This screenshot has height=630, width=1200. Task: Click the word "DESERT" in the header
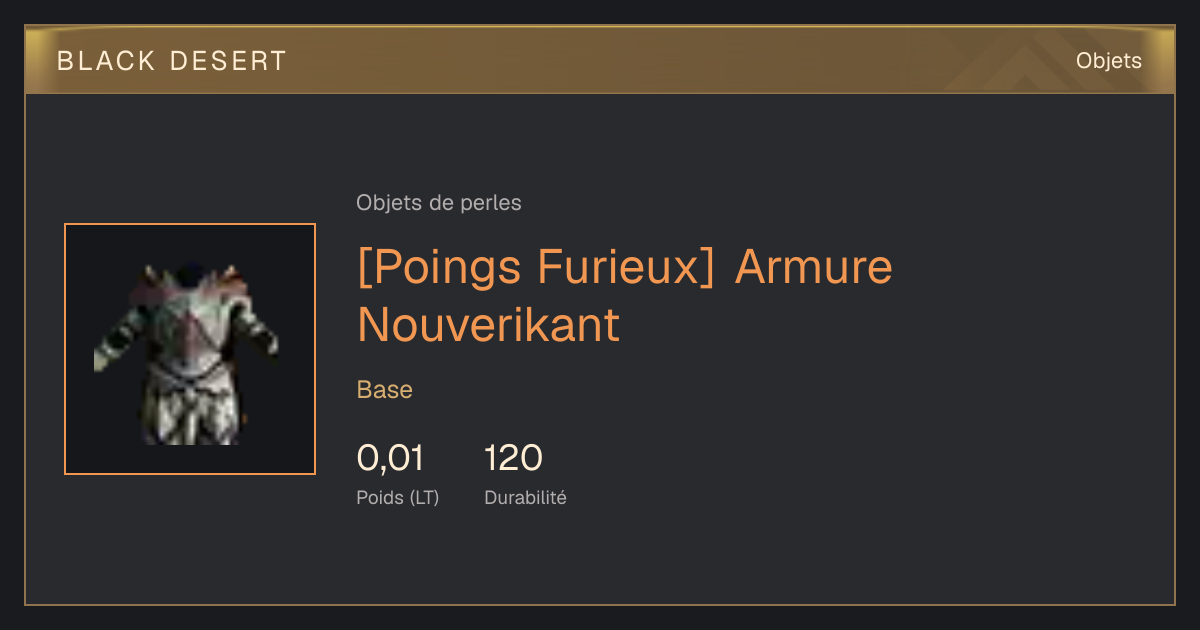(229, 61)
